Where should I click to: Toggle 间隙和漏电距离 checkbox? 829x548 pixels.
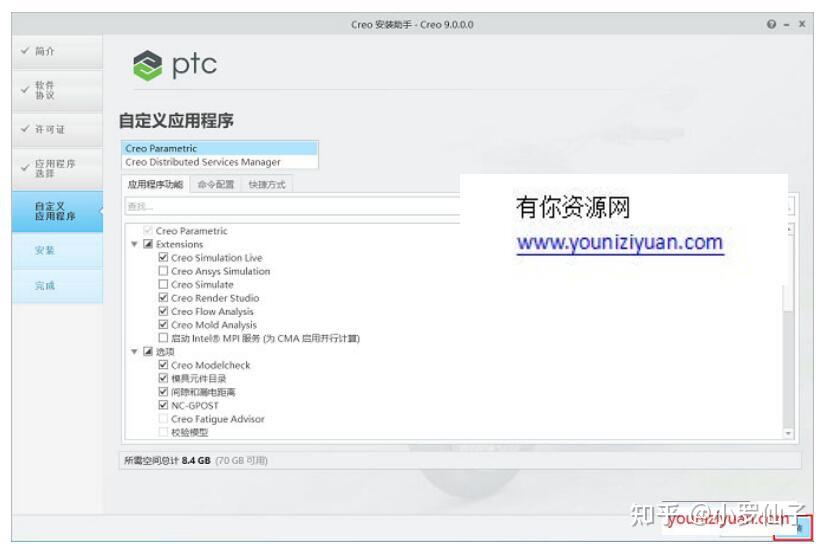pos(163,392)
